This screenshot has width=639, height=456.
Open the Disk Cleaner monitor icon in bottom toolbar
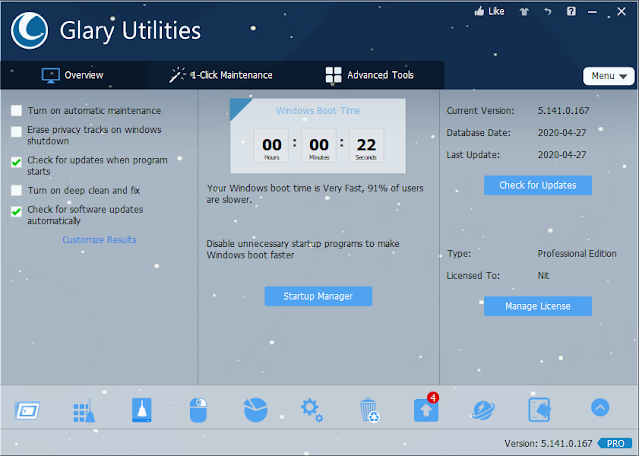[x=27, y=410]
